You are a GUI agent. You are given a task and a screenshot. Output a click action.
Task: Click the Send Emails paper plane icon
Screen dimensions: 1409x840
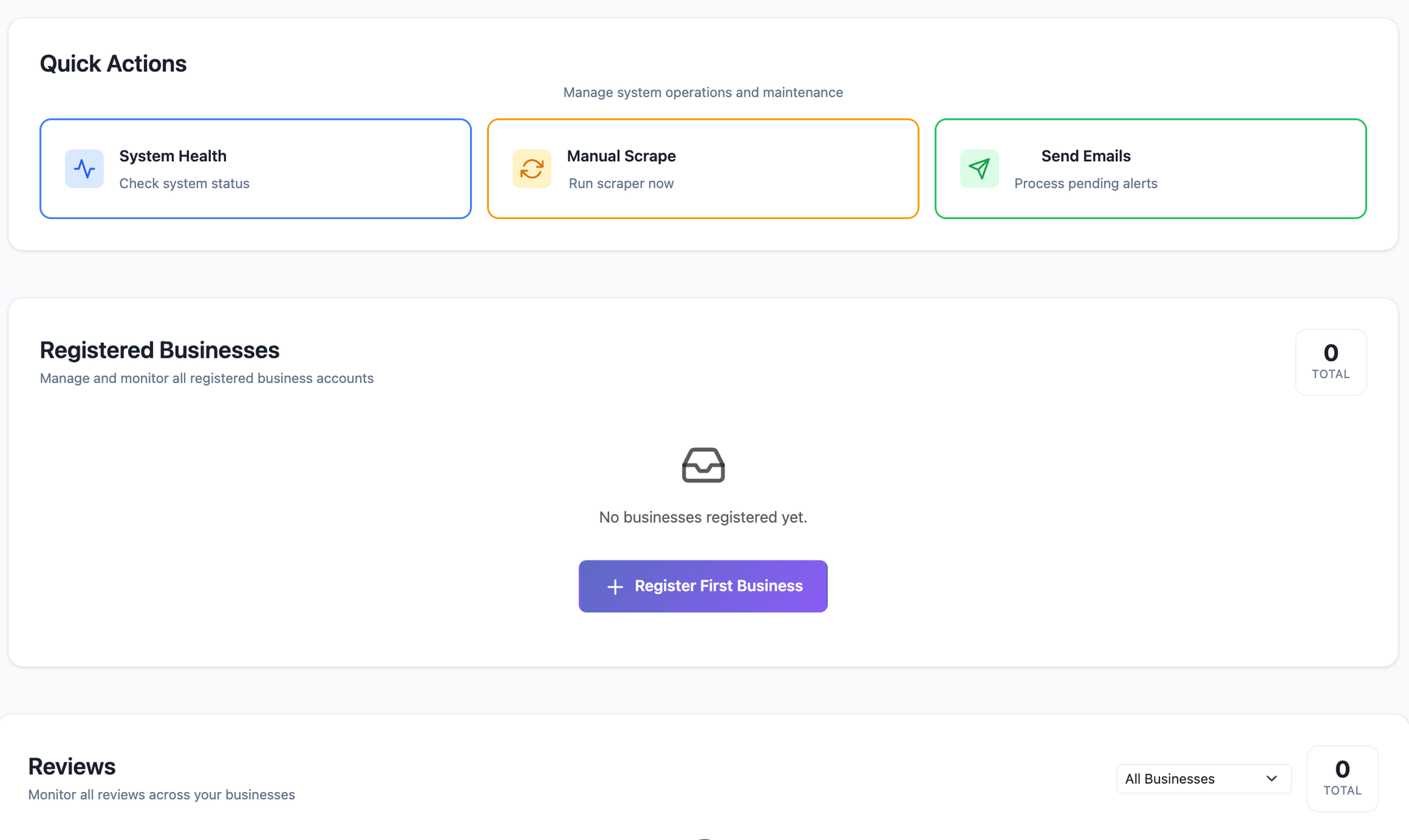(979, 169)
